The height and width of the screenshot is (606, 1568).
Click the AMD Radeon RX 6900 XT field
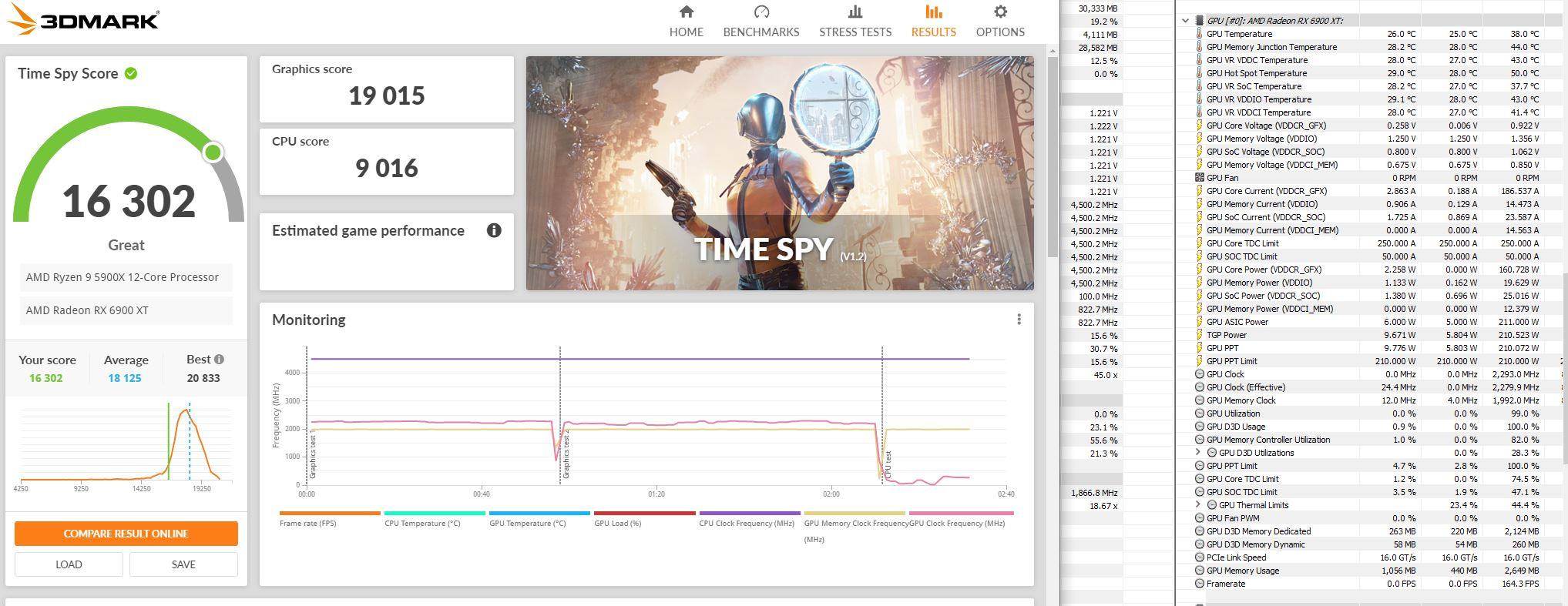point(126,310)
